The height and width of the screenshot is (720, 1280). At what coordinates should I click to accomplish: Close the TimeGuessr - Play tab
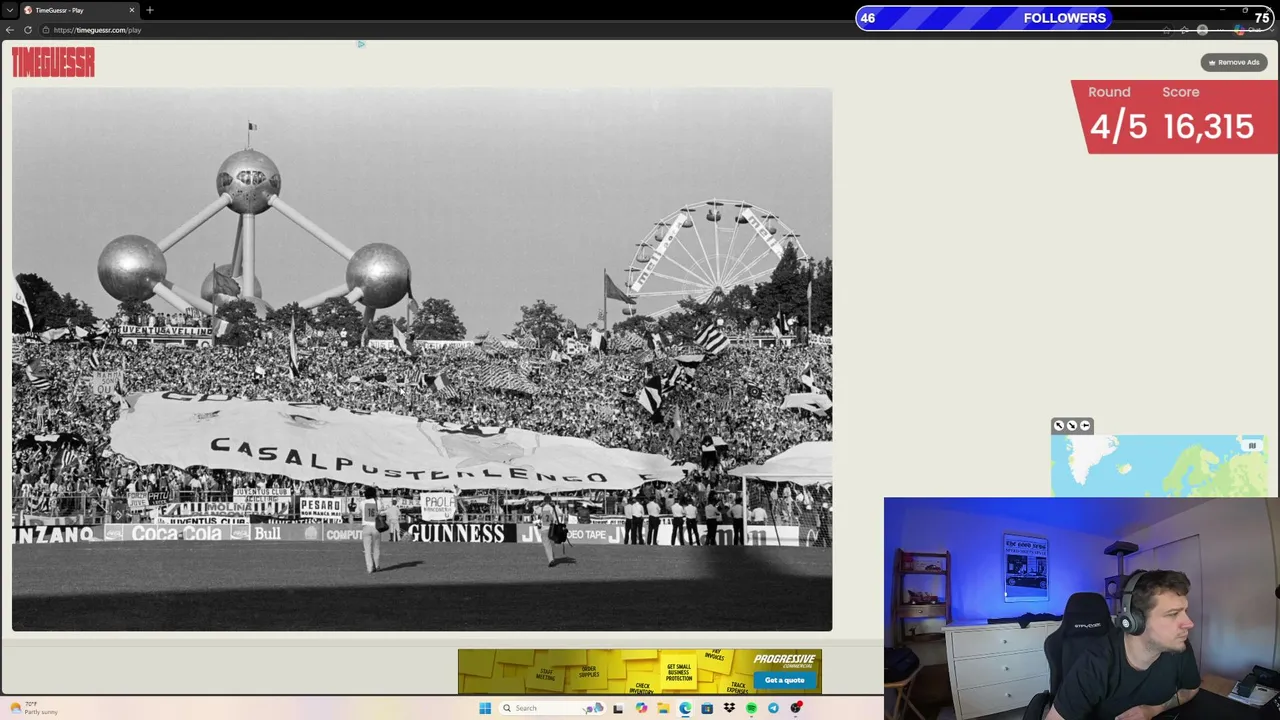coord(131,10)
